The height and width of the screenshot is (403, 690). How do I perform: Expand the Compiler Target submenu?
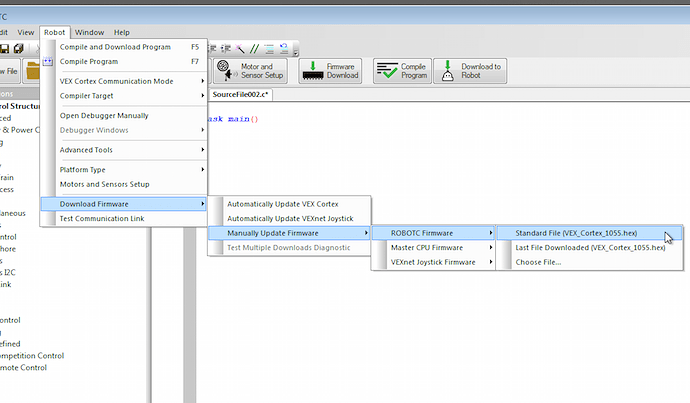(x=124, y=95)
